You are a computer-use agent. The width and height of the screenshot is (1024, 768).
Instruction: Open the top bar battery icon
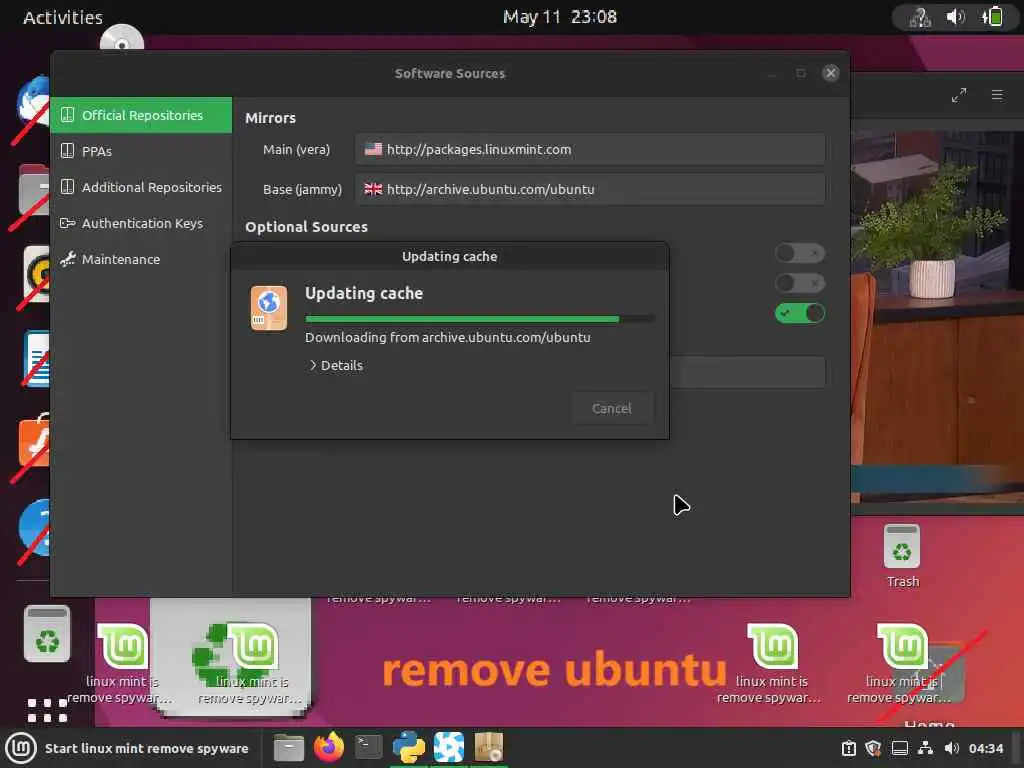993,16
